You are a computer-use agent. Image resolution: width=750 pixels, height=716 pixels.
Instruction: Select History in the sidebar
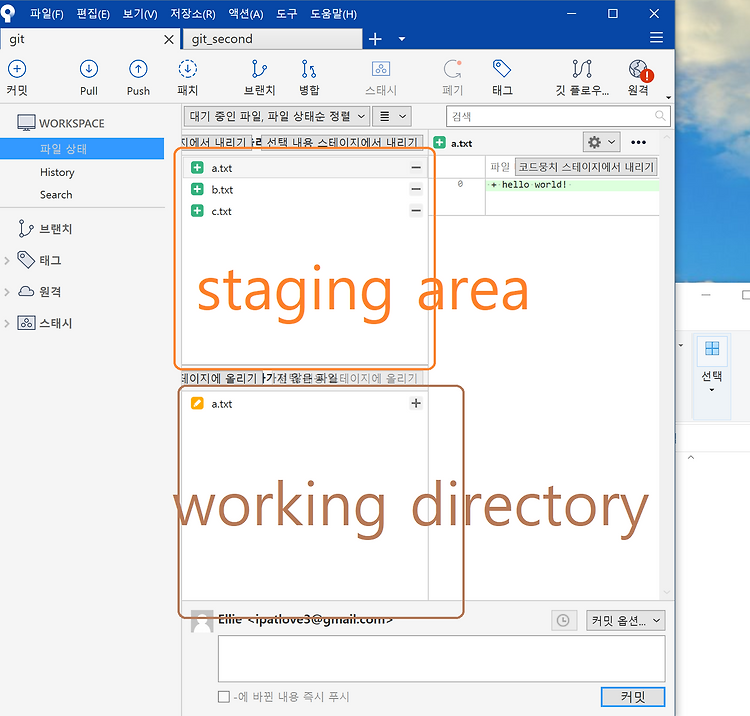coord(57,172)
